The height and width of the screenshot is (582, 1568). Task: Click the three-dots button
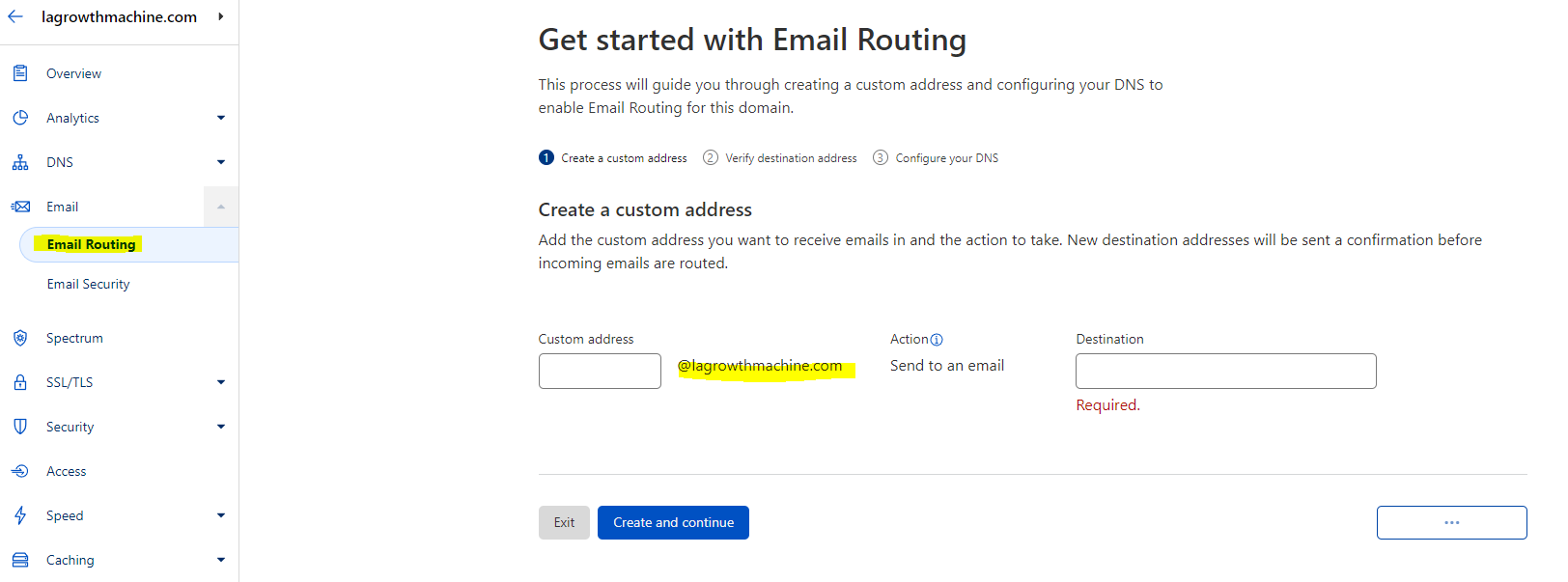[x=1451, y=522]
